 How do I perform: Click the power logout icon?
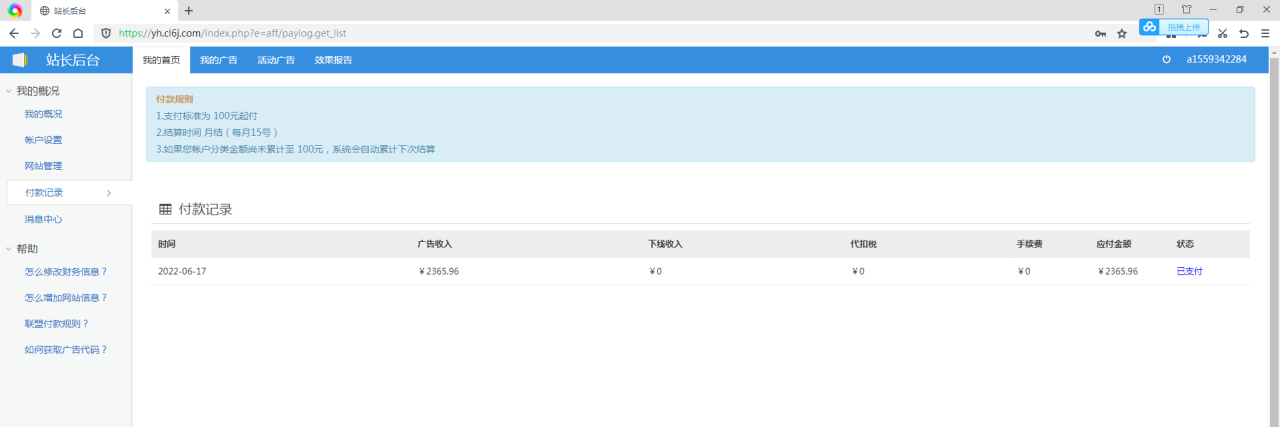click(1166, 60)
